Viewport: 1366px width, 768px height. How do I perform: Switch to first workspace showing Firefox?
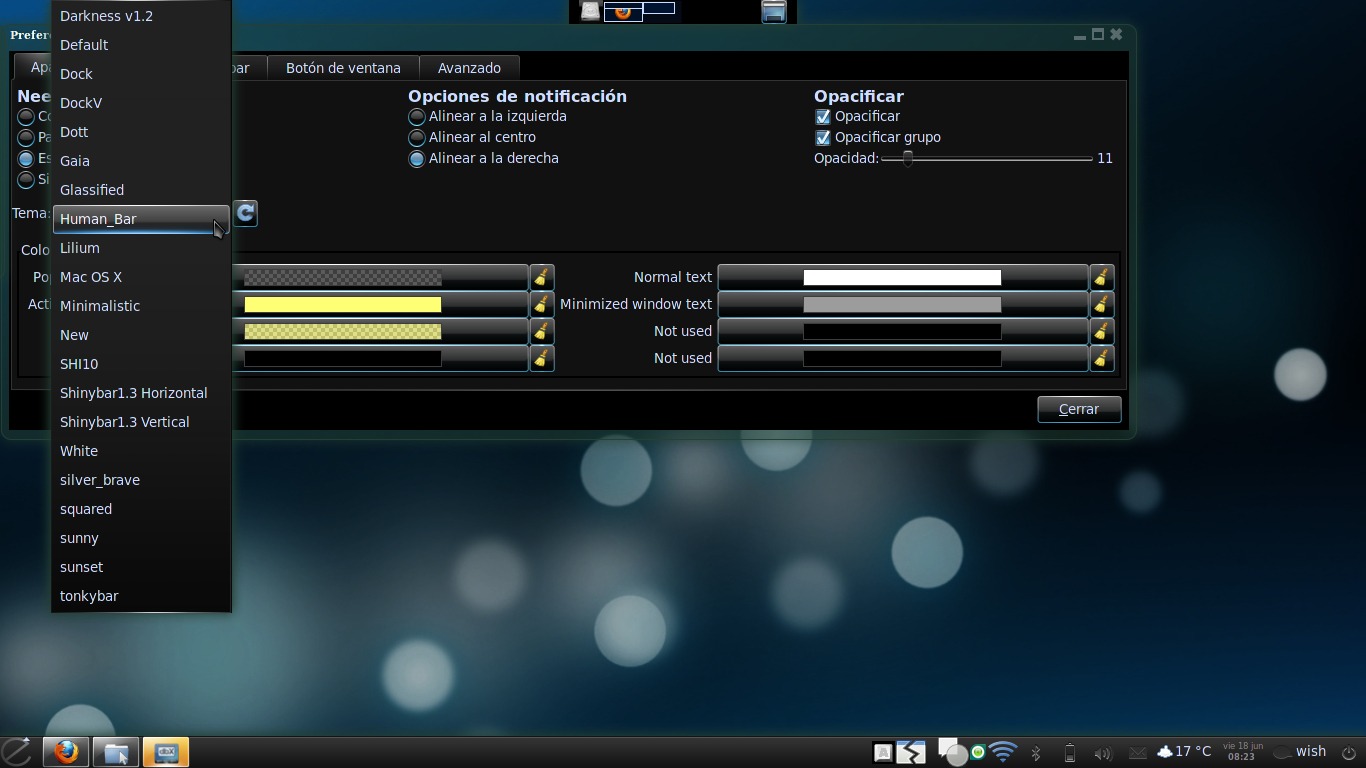(x=623, y=12)
